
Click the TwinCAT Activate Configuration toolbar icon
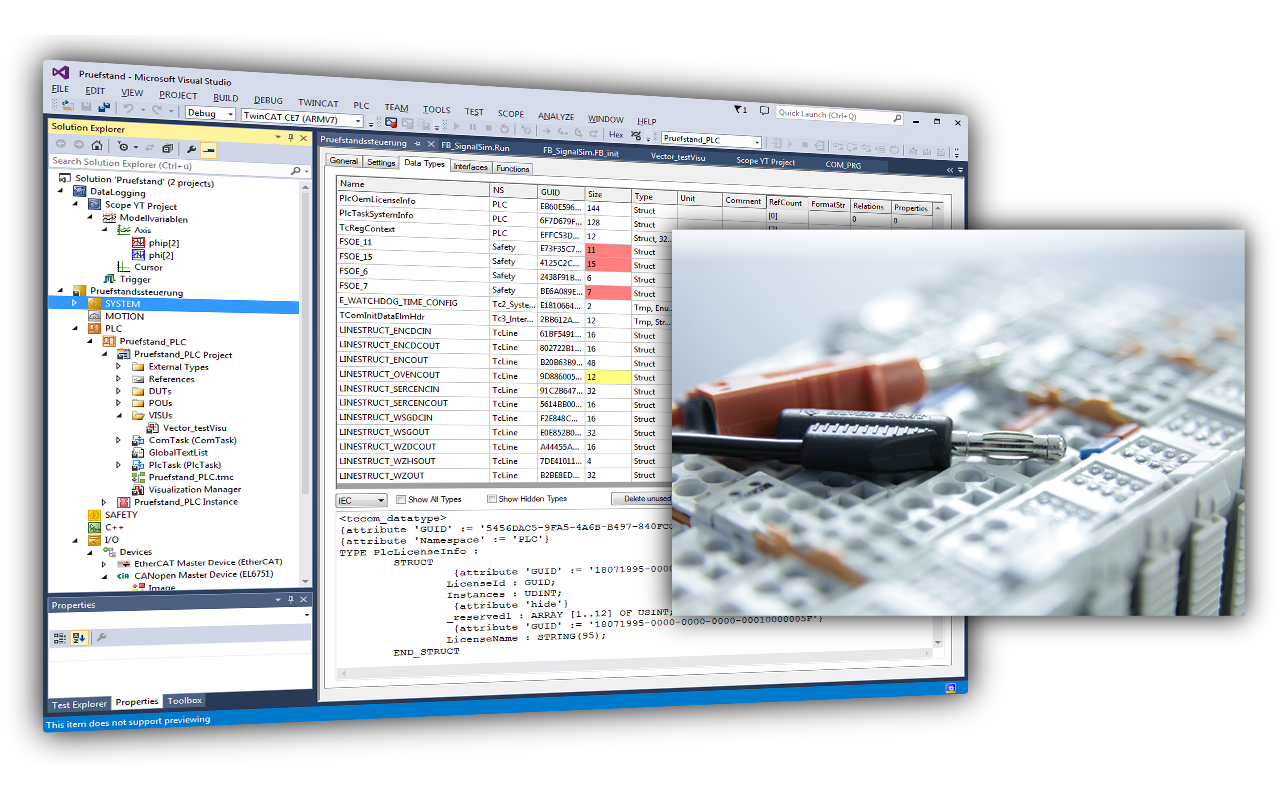(x=391, y=123)
